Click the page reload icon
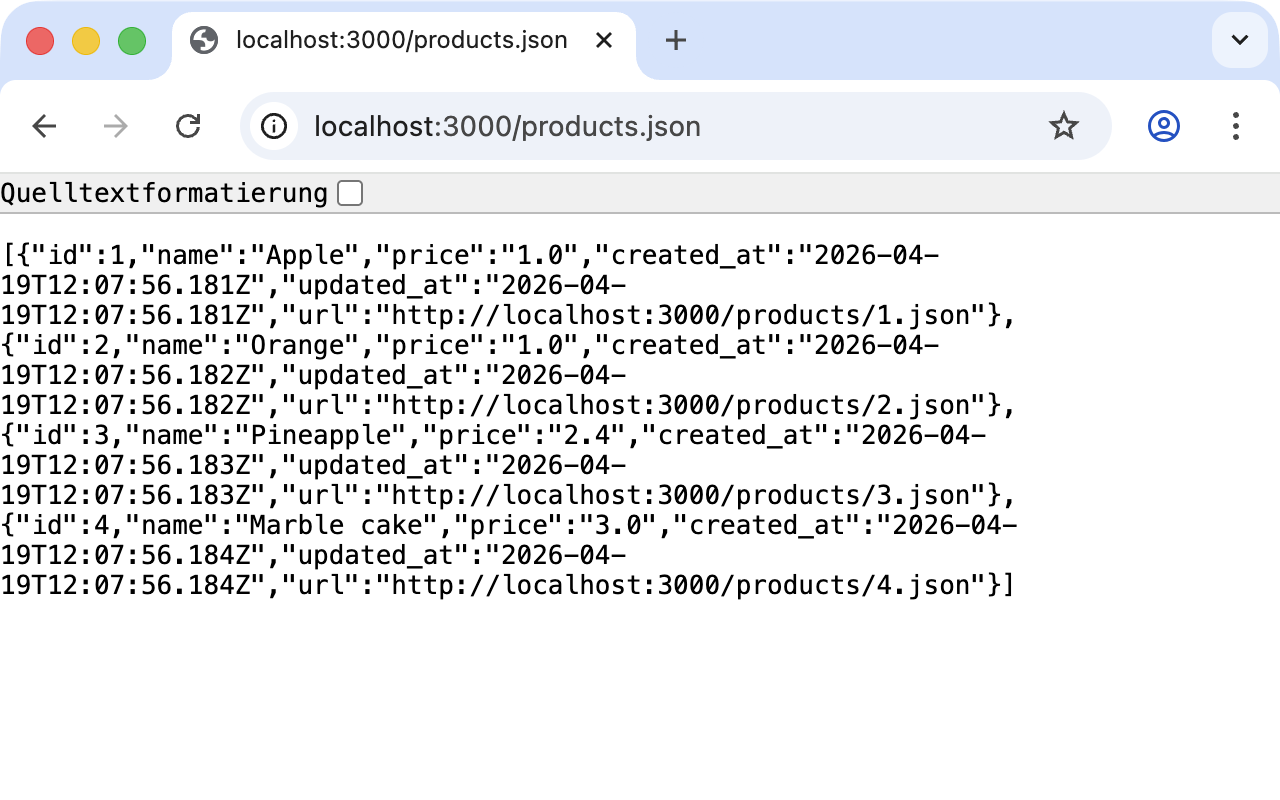Screen dimensions: 1280x800 [x=187, y=126]
